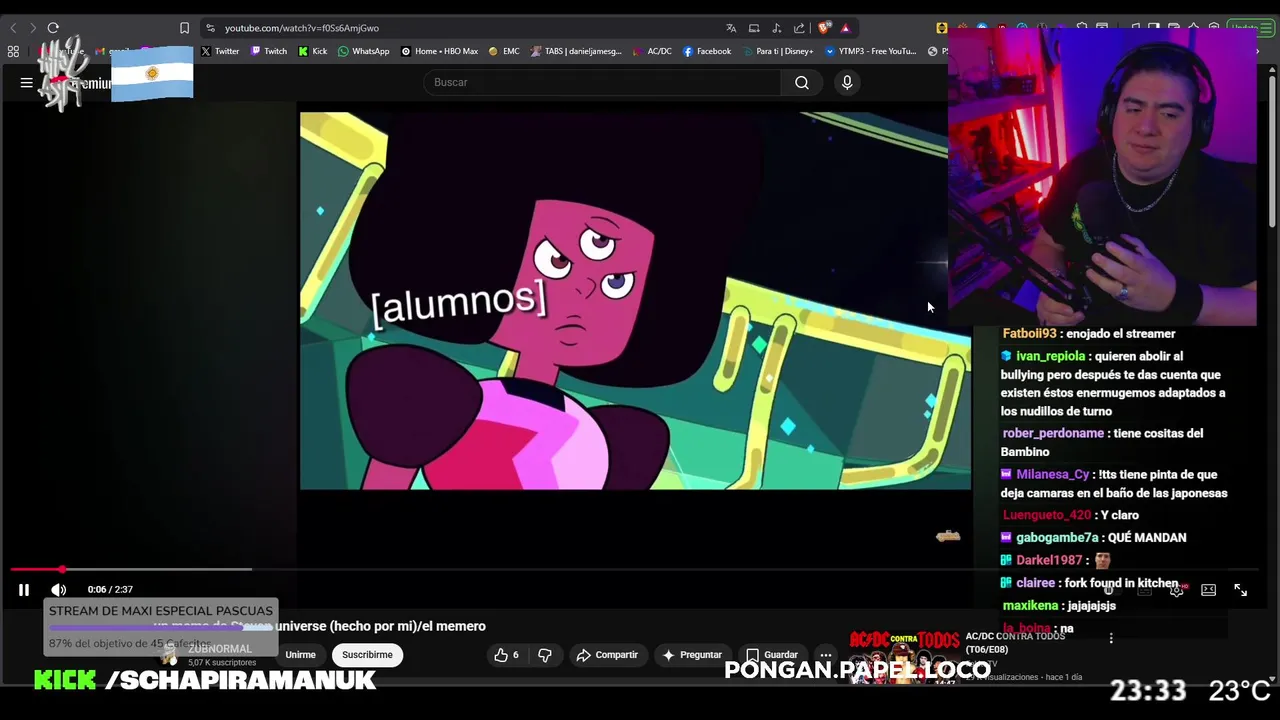Open the apps grid in bookmarks bar

tap(13, 51)
